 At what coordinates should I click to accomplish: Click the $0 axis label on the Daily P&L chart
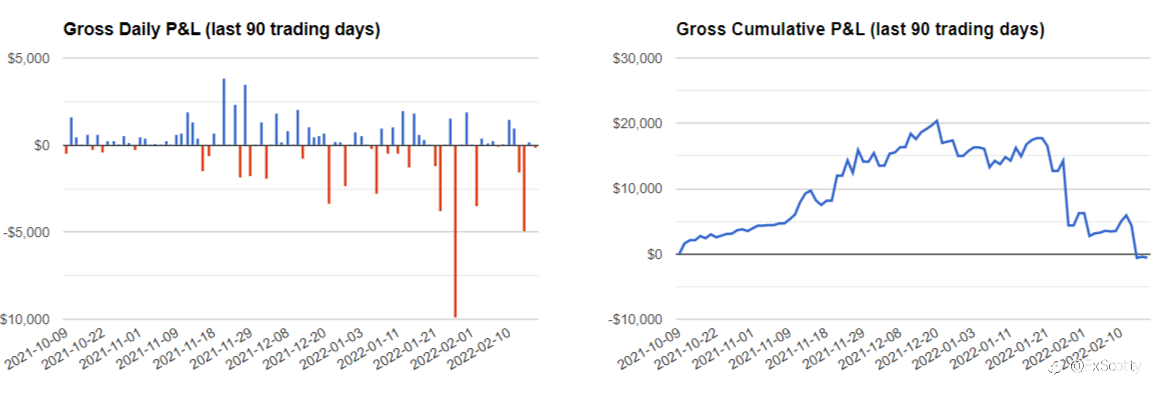pyautogui.click(x=42, y=145)
